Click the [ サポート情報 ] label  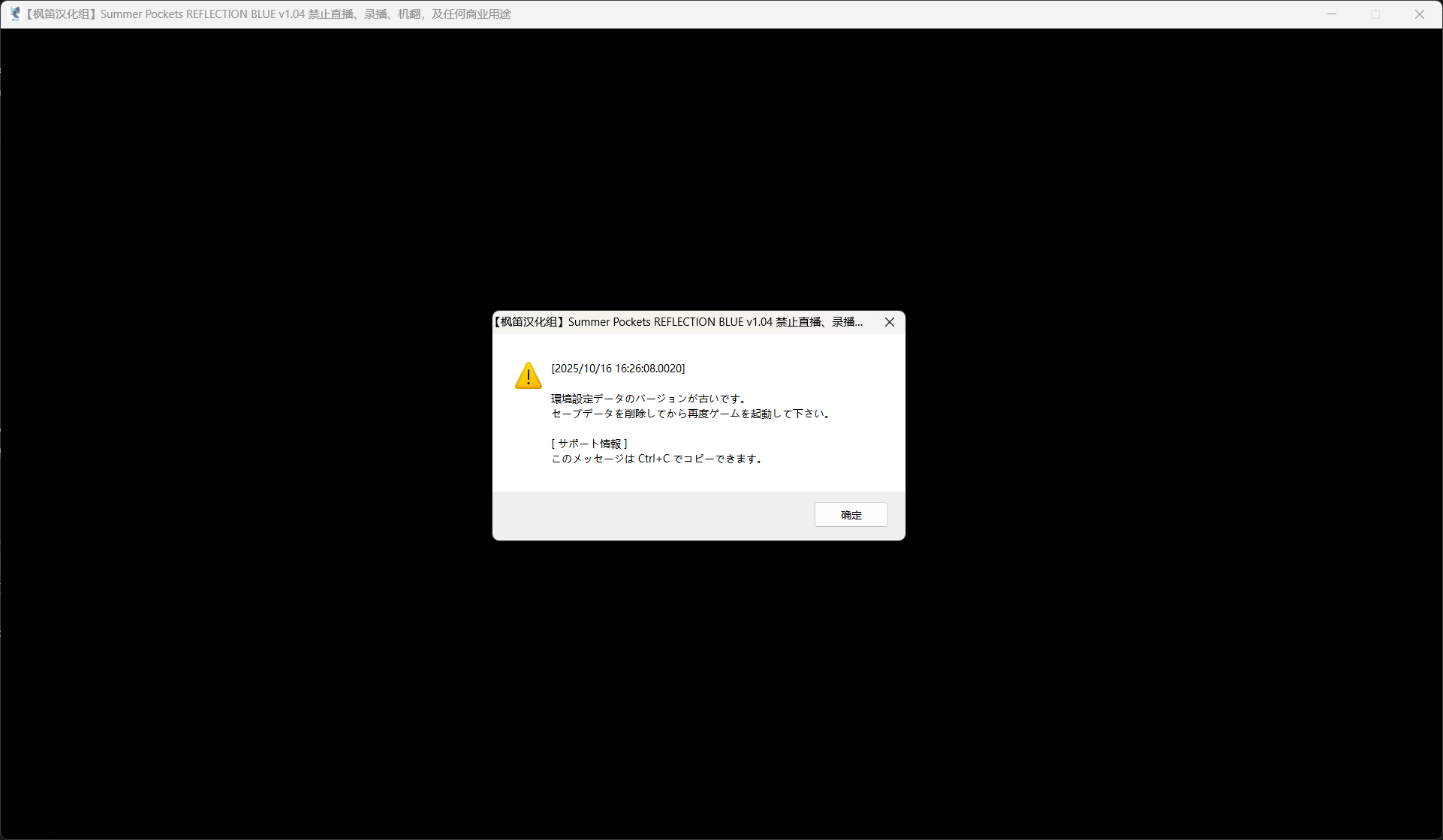click(x=589, y=444)
